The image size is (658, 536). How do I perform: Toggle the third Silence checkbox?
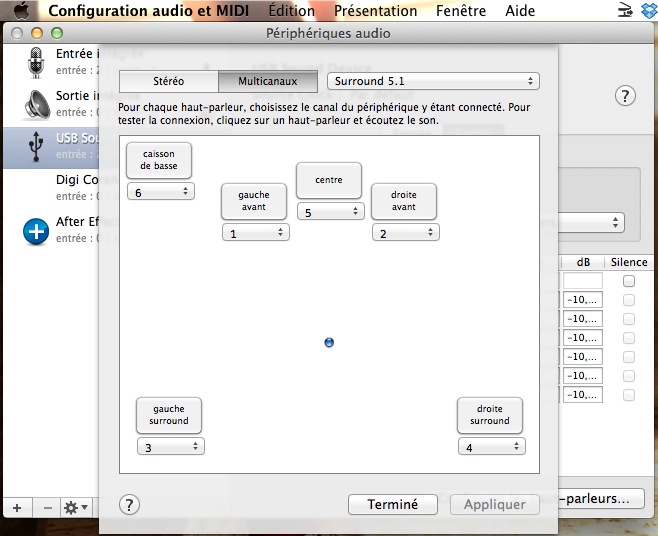coord(629,319)
